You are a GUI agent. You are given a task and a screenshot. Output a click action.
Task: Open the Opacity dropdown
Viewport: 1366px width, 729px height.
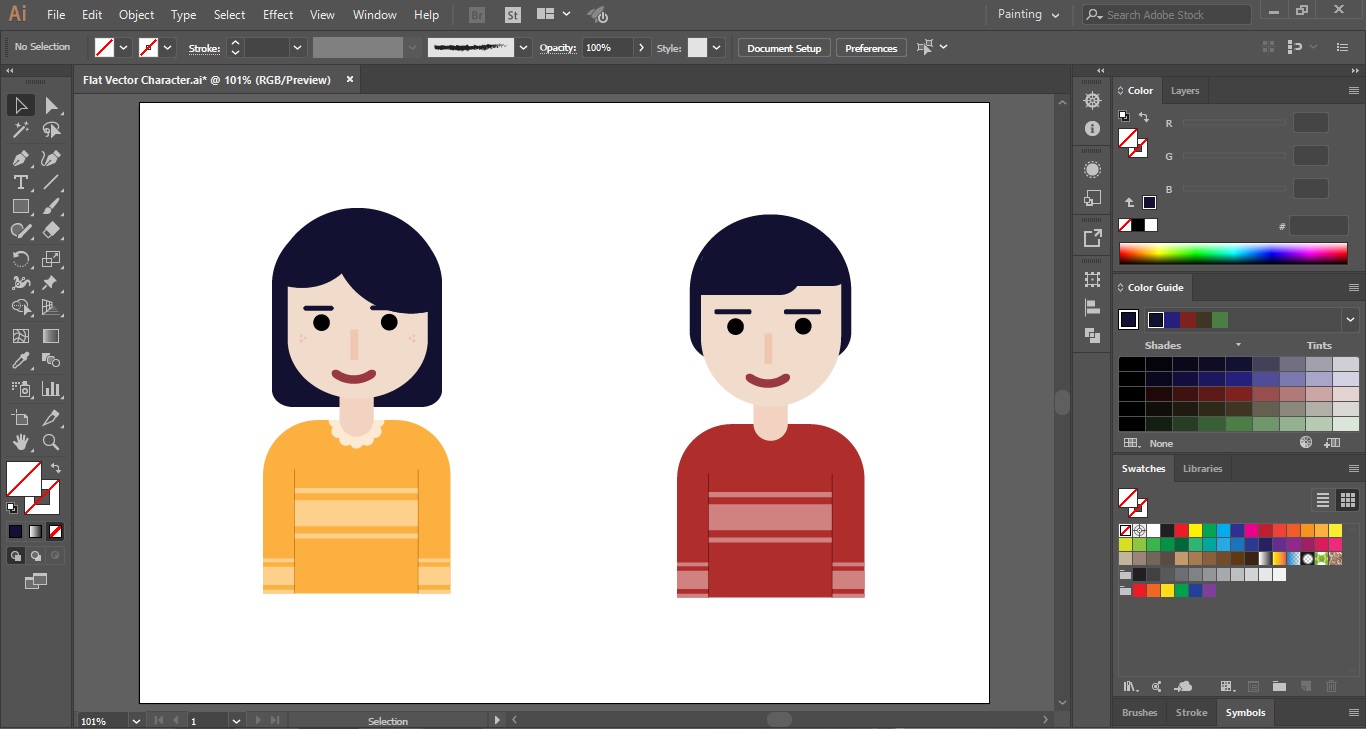point(641,47)
